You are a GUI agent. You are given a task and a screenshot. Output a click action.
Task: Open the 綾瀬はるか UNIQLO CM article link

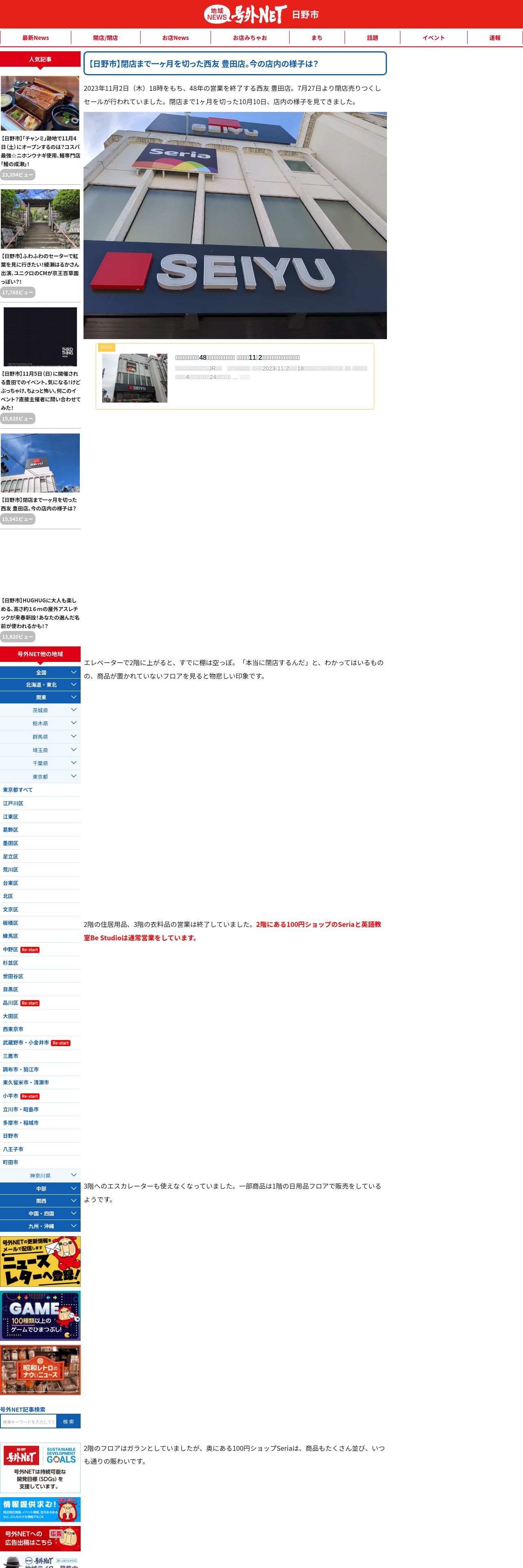(40, 268)
